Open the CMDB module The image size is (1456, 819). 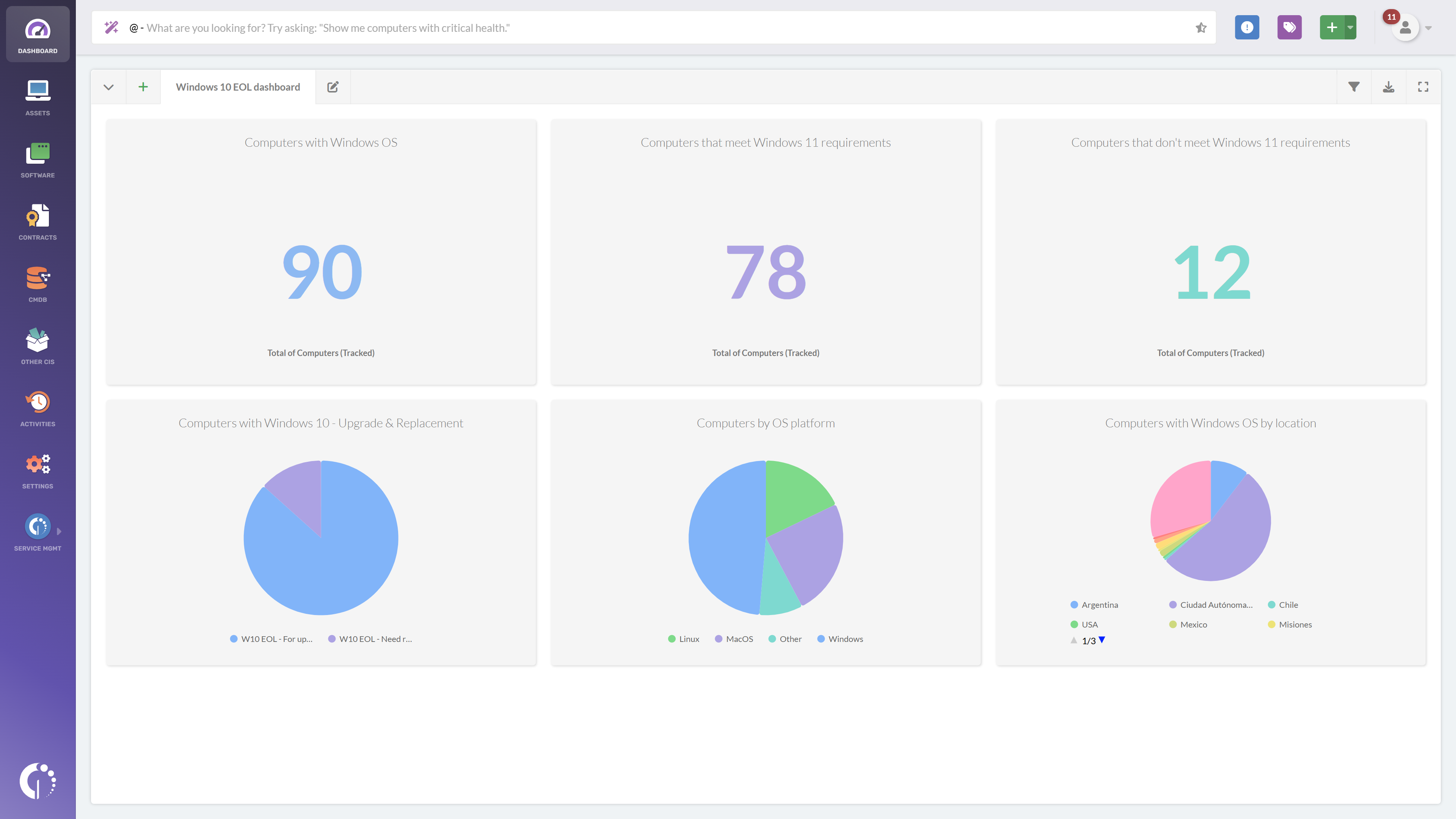[37, 284]
